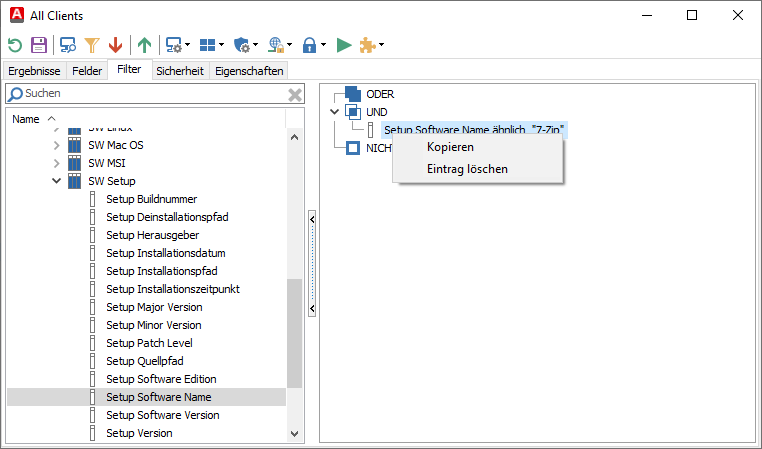This screenshot has width=762, height=449.
Task: Choose Kopieren from the context menu
Action: click(x=450, y=147)
